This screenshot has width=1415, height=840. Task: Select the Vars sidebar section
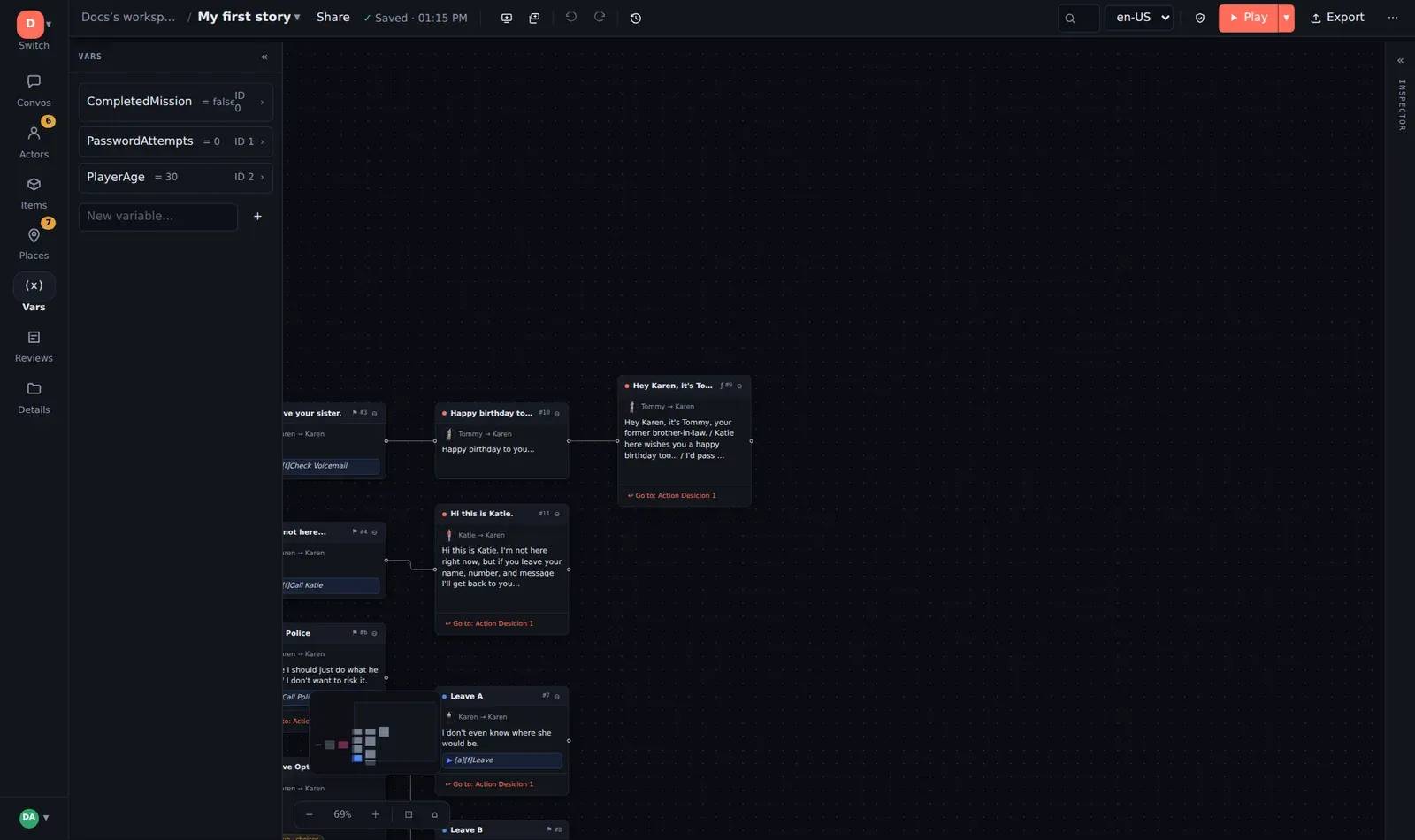click(34, 294)
